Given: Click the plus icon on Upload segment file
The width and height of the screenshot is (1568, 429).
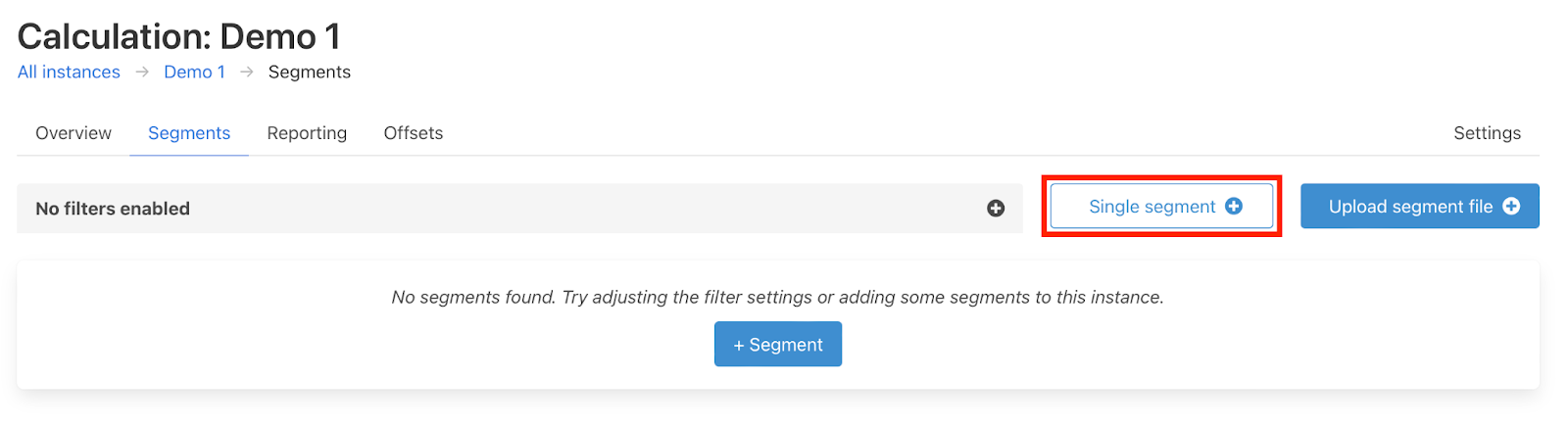Looking at the screenshot, I should point(1511,206).
